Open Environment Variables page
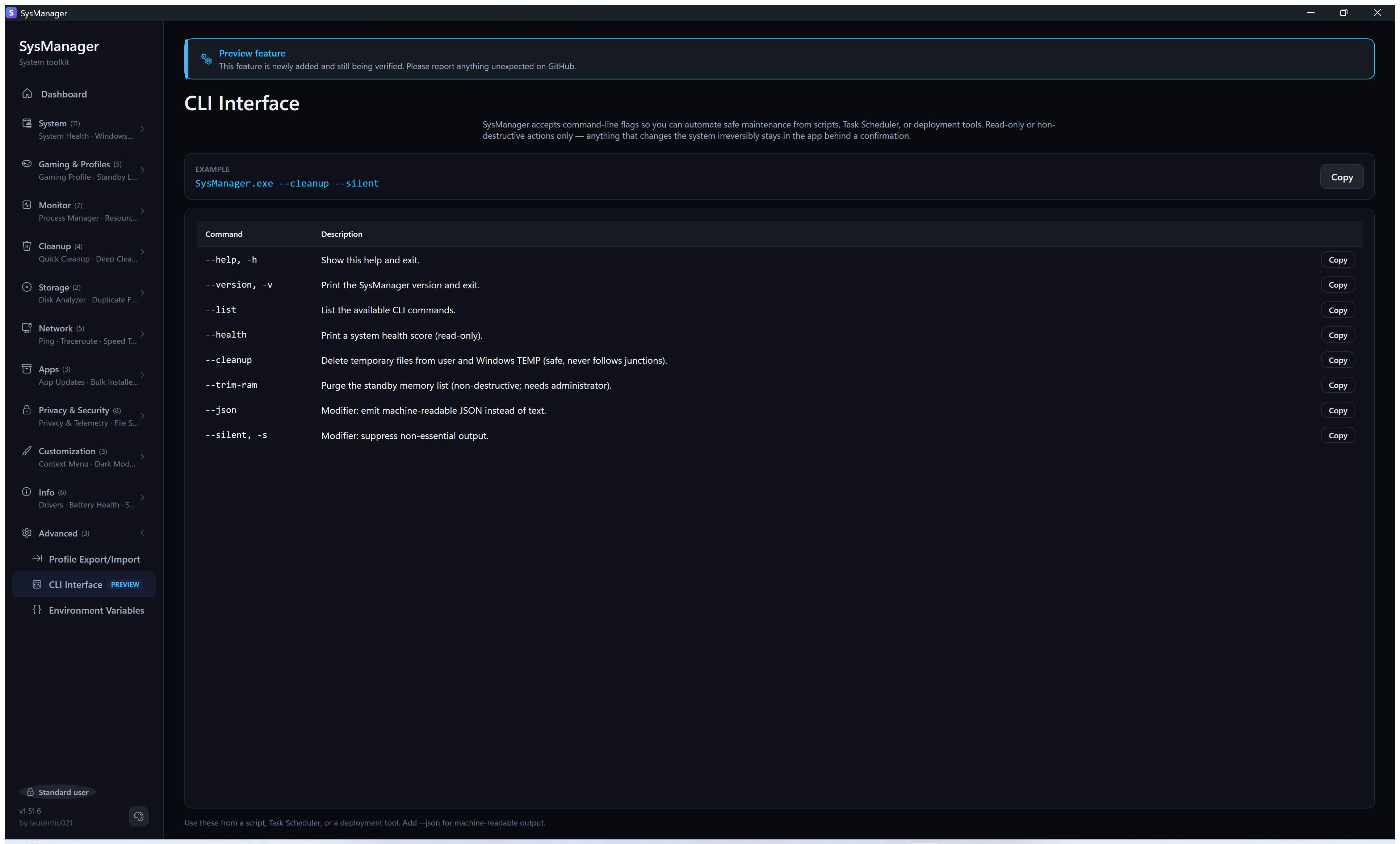The height and width of the screenshot is (844, 1400). pos(84,610)
